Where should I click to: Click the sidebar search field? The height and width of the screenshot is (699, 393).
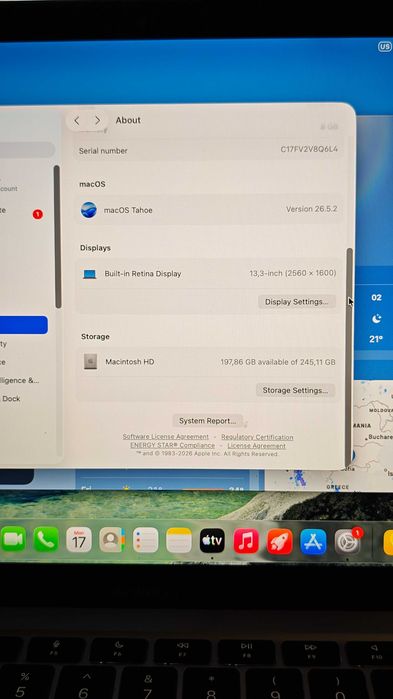[27, 150]
